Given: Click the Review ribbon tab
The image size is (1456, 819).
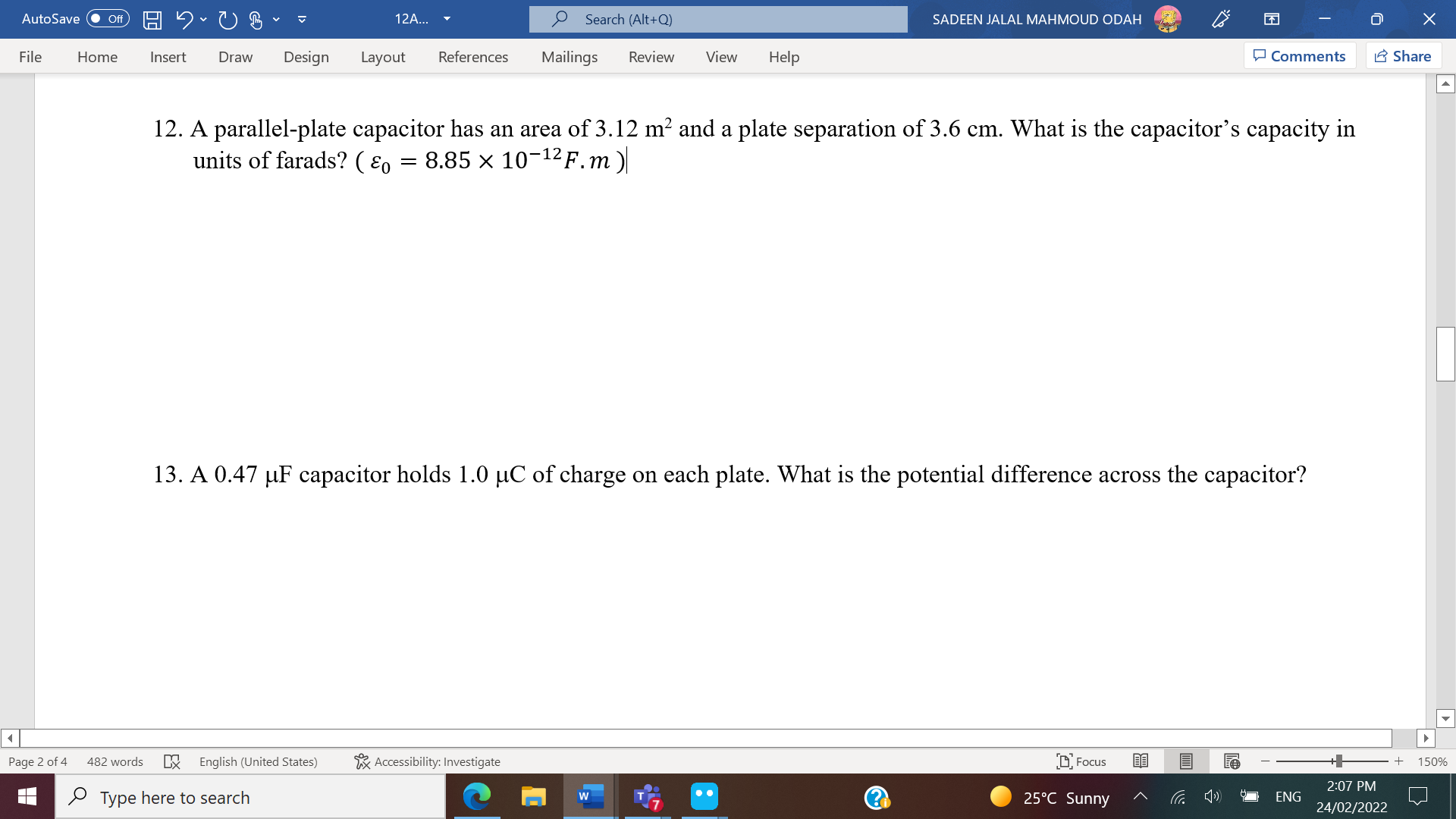Looking at the screenshot, I should pos(651,56).
